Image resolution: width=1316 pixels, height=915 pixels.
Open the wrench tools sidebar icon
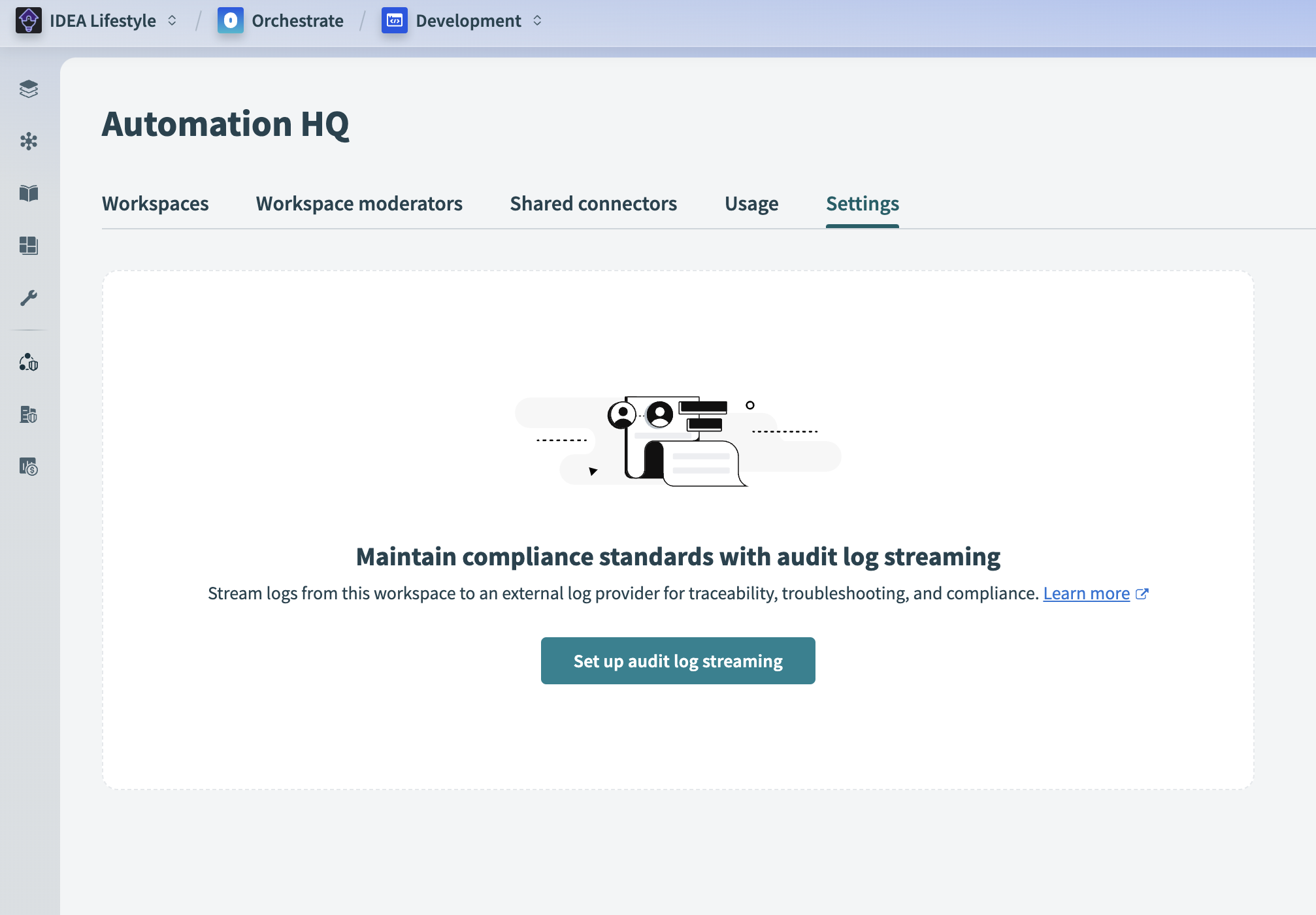[x=29, y=298]
